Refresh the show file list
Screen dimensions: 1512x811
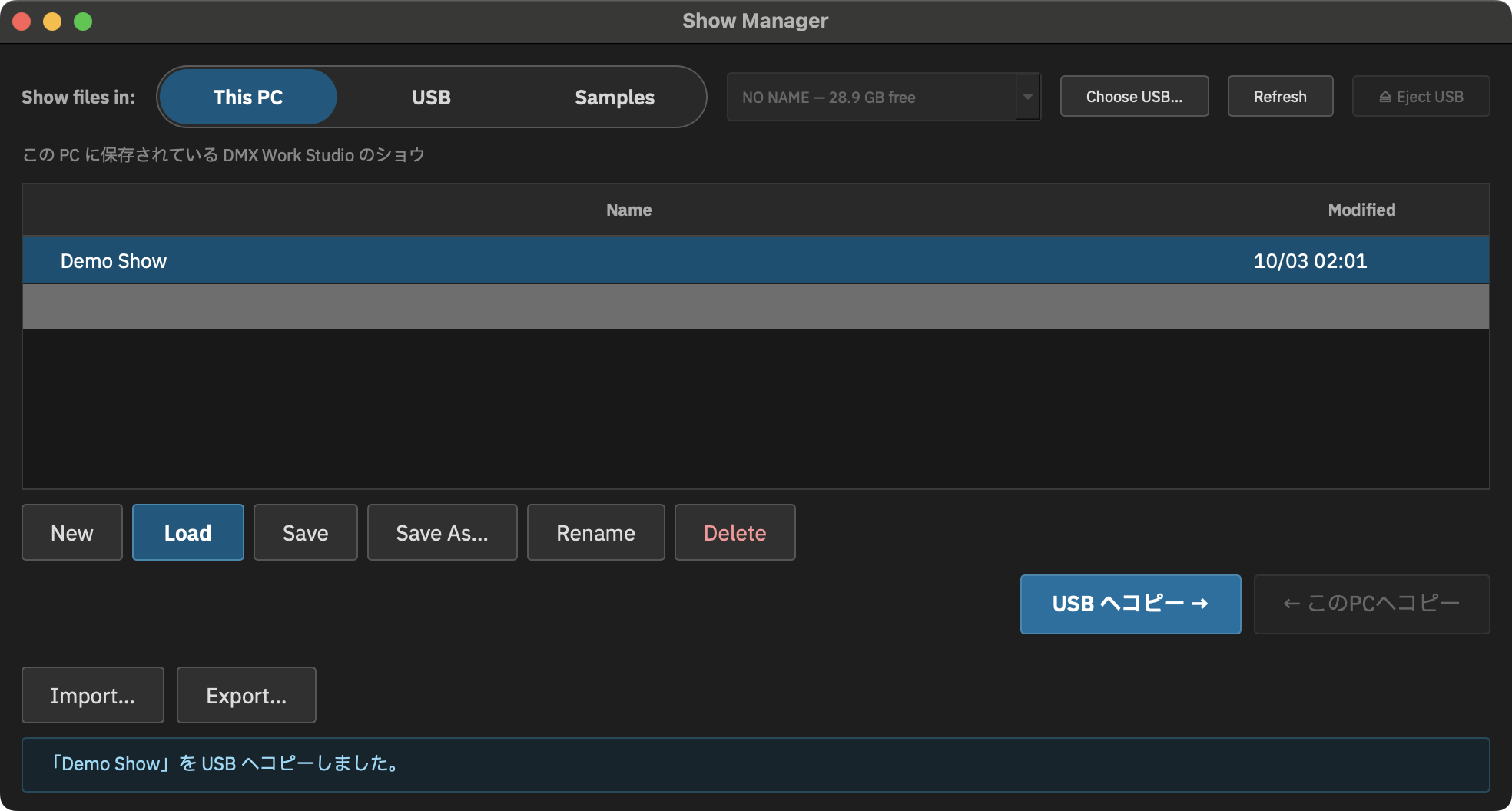pos(1280,96)
